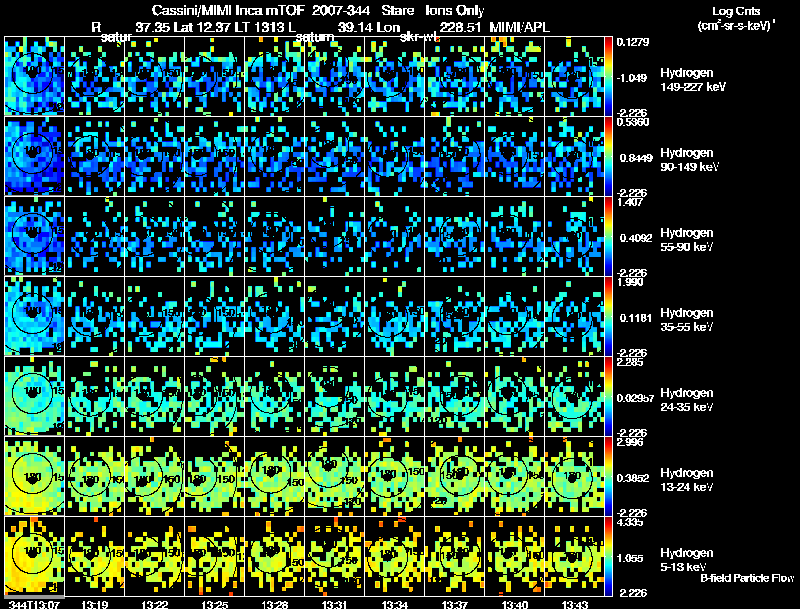800x609 pixels.
Task: Select the 13:40 image in Hydrogen 90-149 keV row
Action: pos(514,156)
